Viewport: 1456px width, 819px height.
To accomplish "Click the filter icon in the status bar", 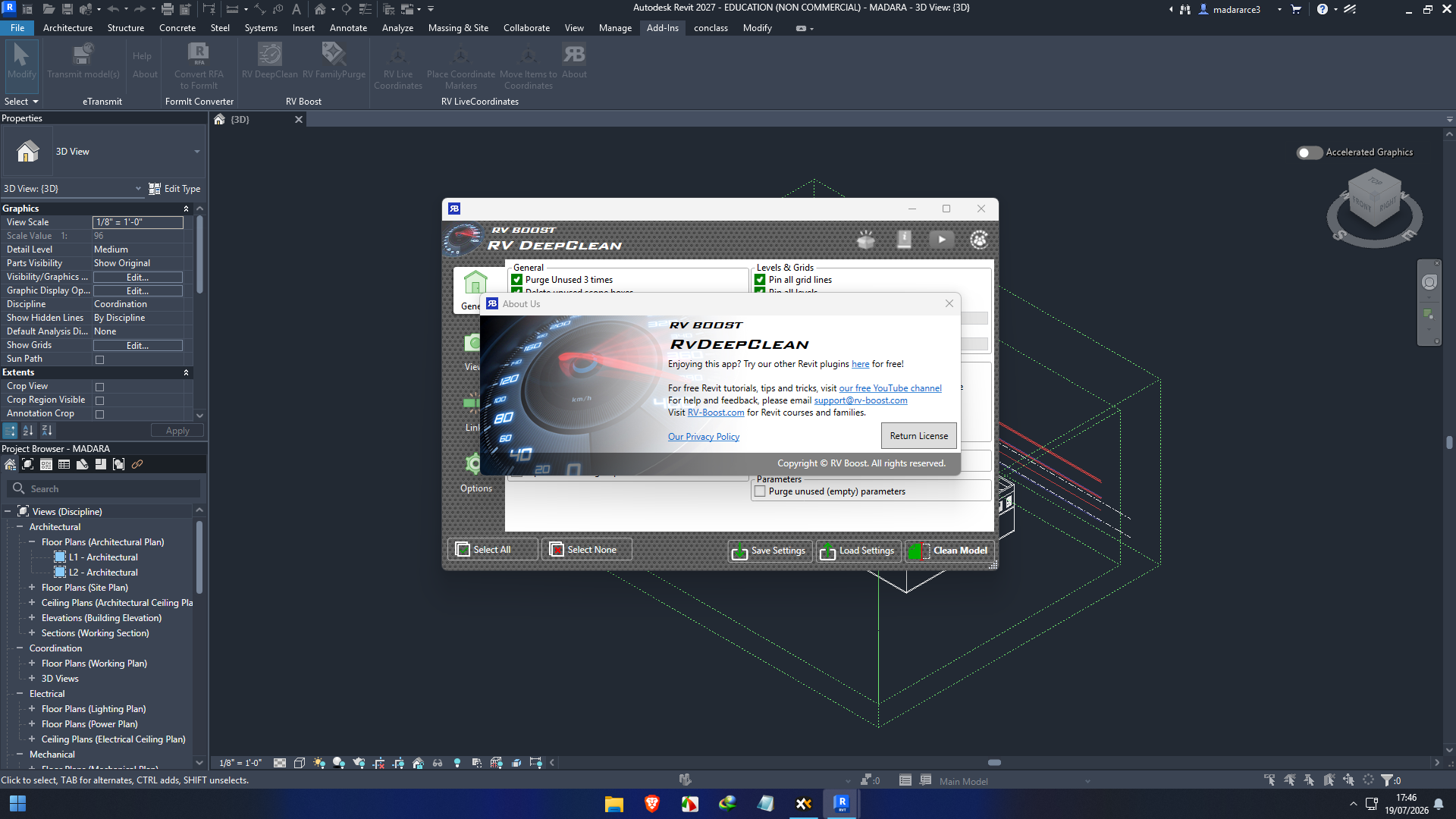I will pos(1387,780).
